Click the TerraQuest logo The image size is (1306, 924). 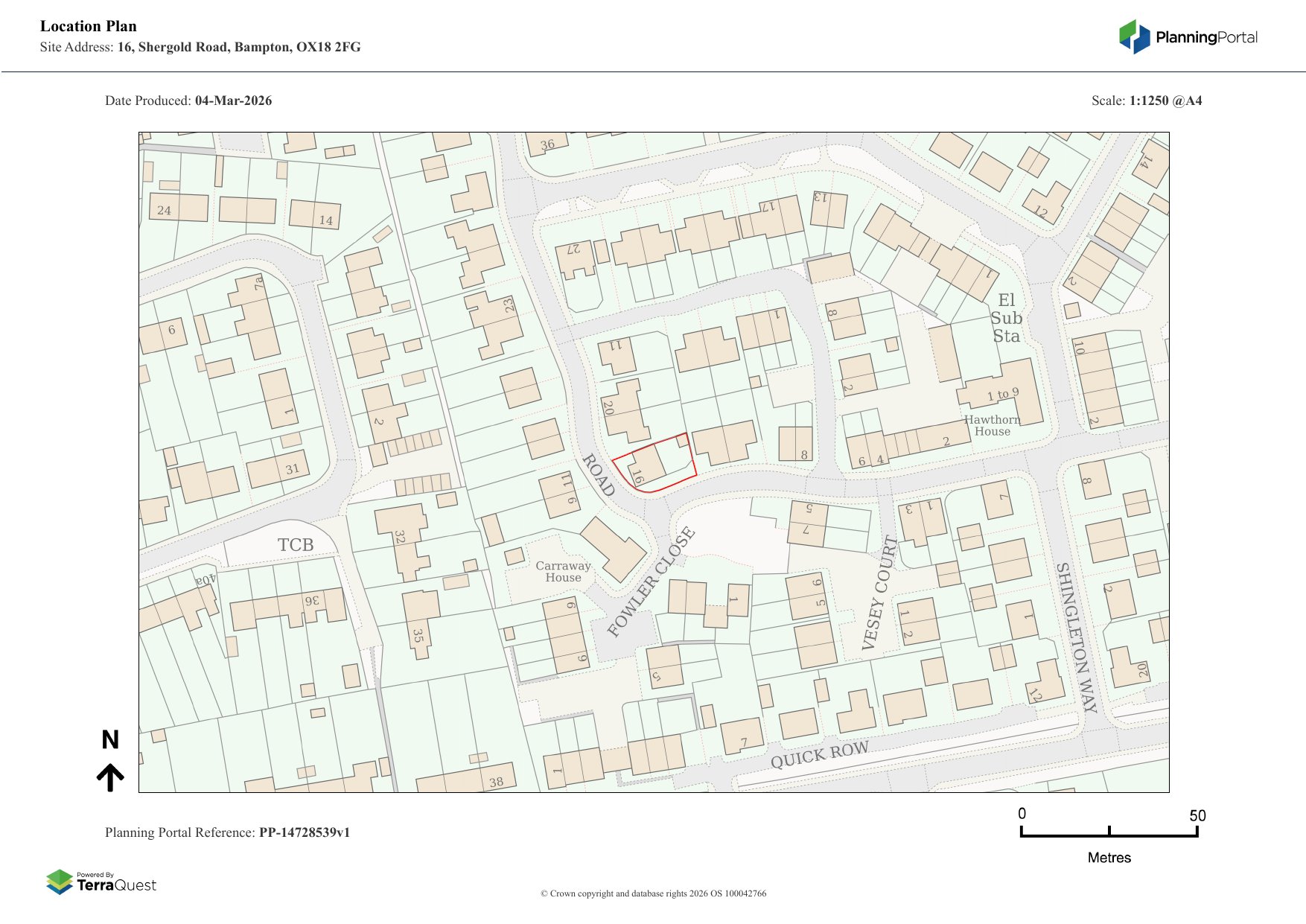click(101, 882)
